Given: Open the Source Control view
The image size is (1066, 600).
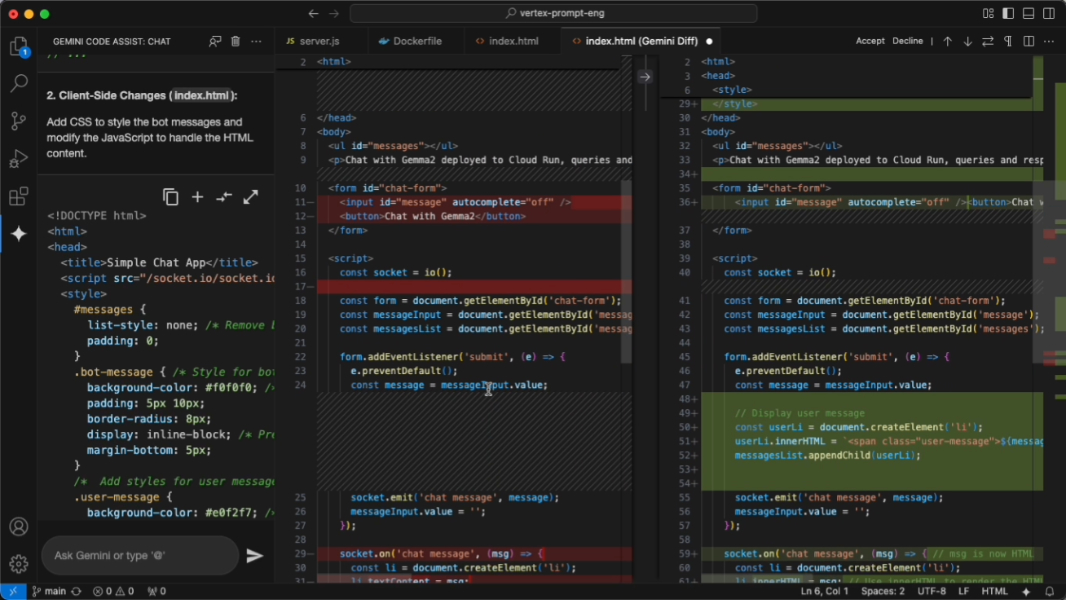Looking at the screenshot, I should coord(18,120).
